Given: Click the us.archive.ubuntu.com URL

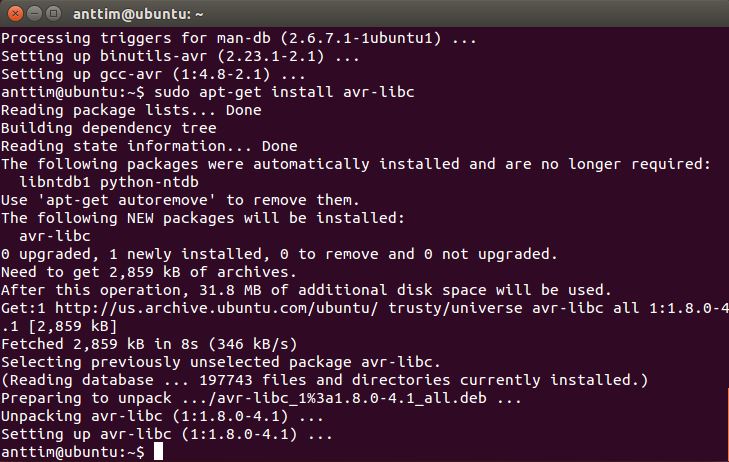Looking at the screenshot, I should click(217, 308).
